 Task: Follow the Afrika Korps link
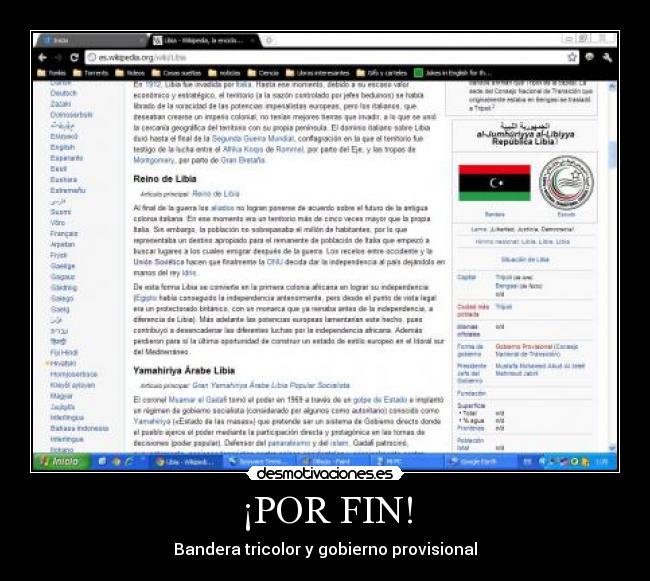243,149
